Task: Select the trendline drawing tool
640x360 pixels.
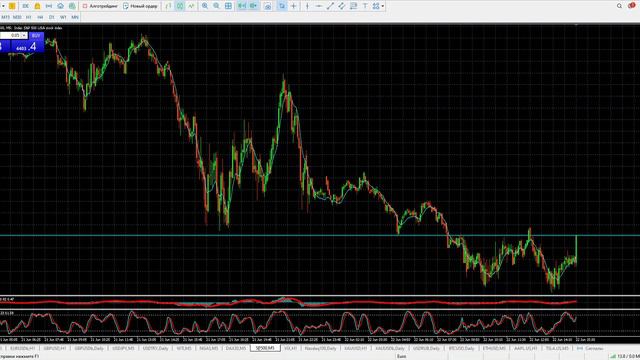Action: [x=330, y=6]
